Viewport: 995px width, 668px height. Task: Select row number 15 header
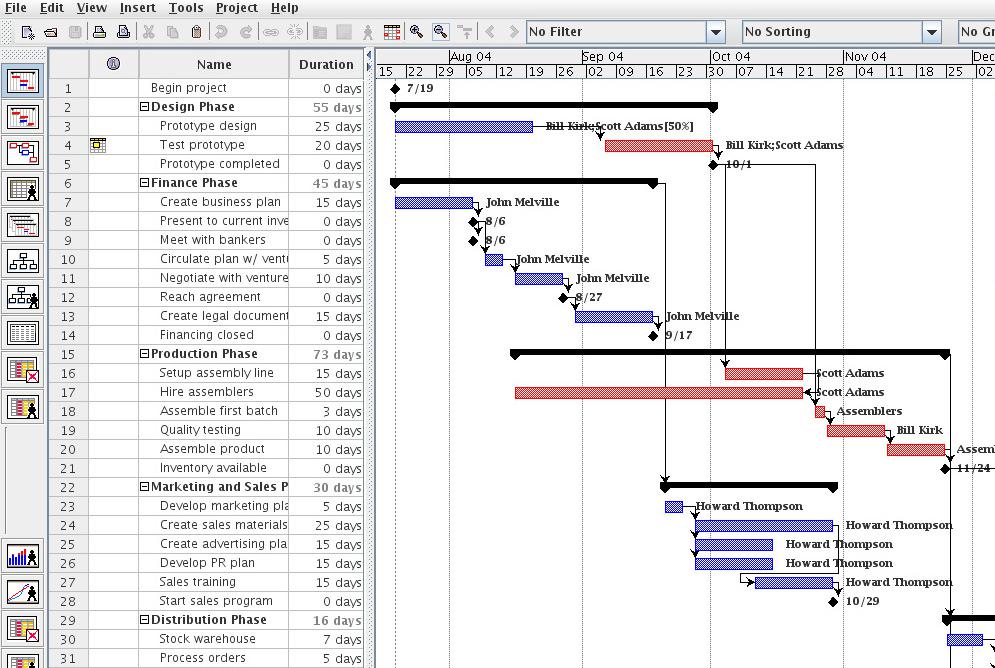(x=68, y=354)
